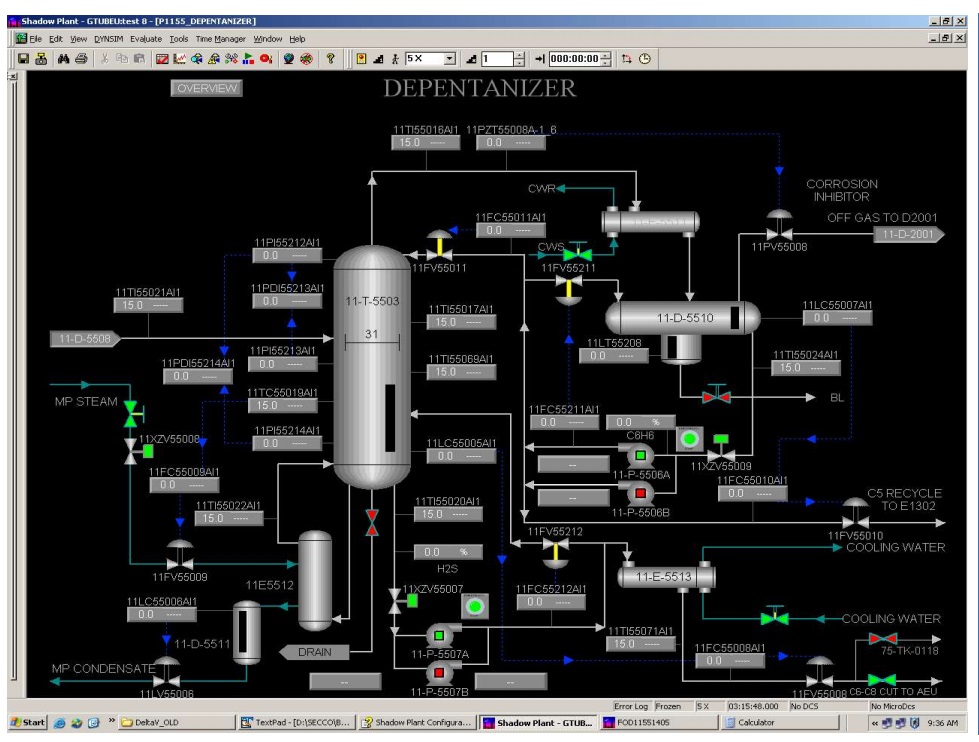Open the Time Manager menu
The image size is (979, 742).
(x=220, y=39)
